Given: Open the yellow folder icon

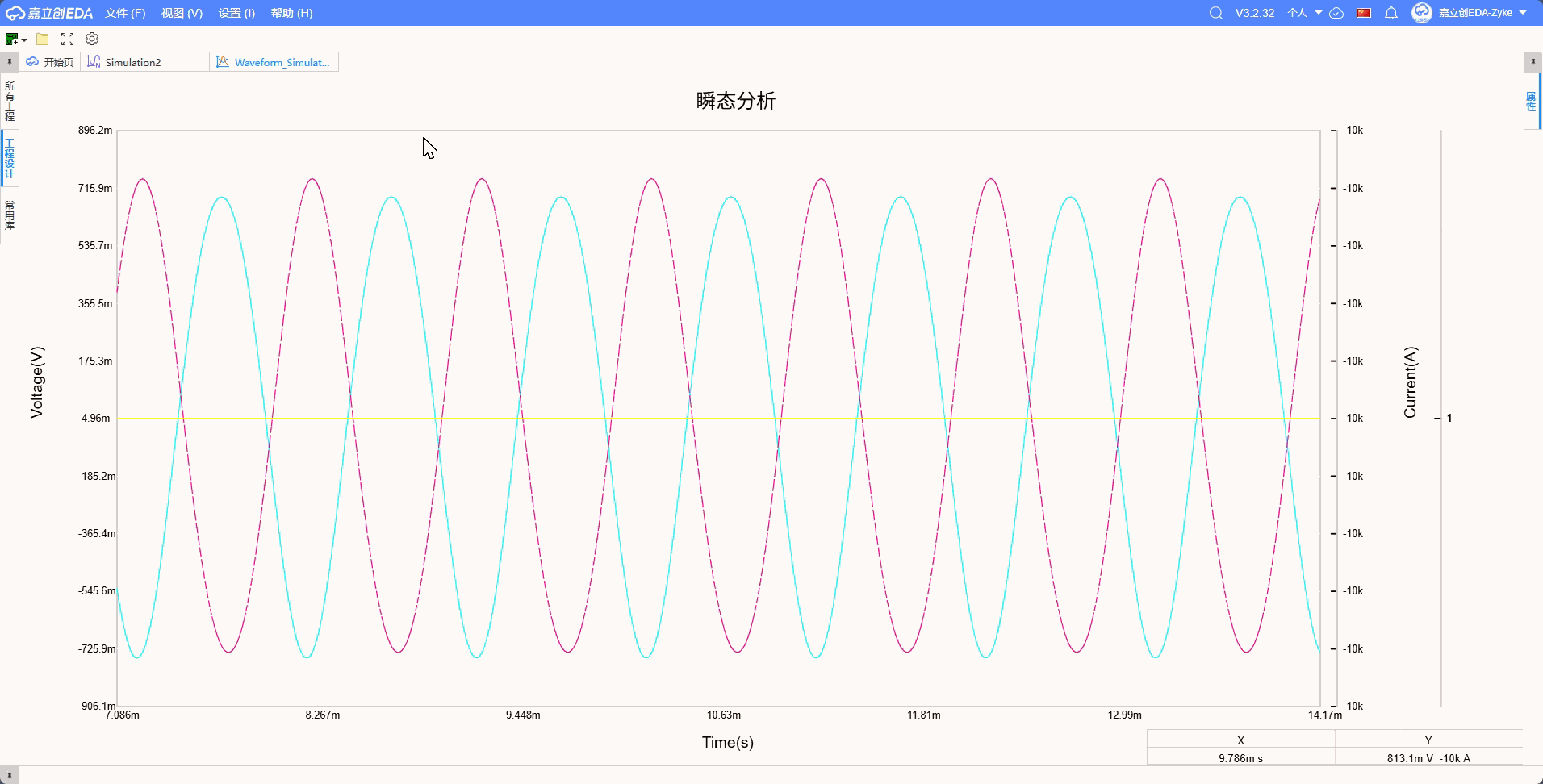Looking at the screenshot, I should 43,39.
